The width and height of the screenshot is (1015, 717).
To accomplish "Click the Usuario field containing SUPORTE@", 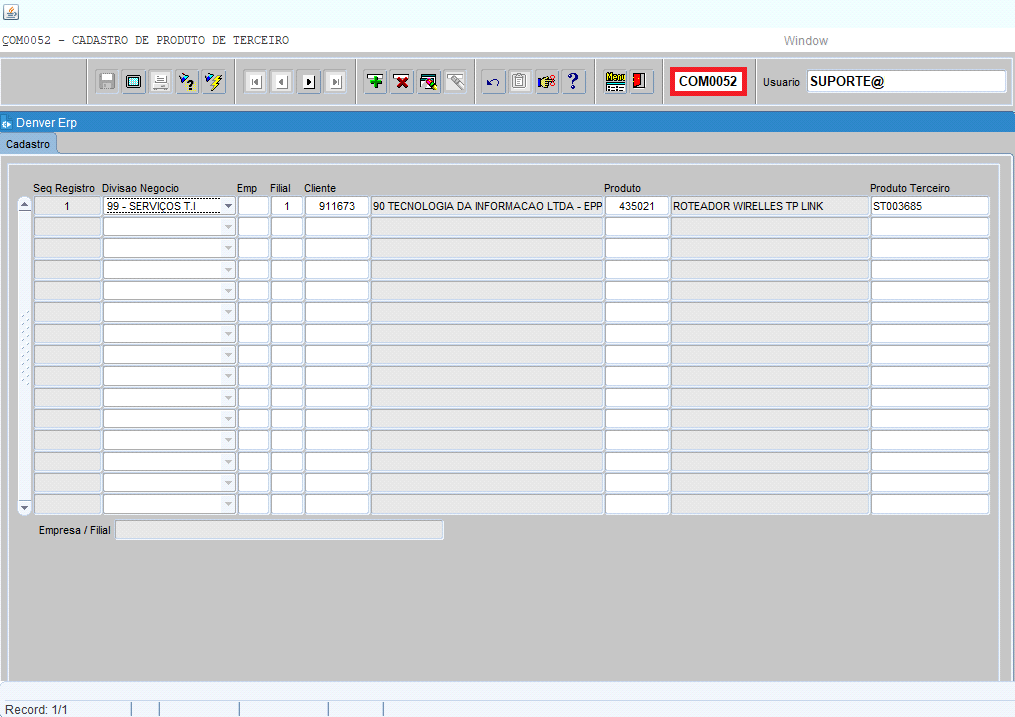I will 906,82.
